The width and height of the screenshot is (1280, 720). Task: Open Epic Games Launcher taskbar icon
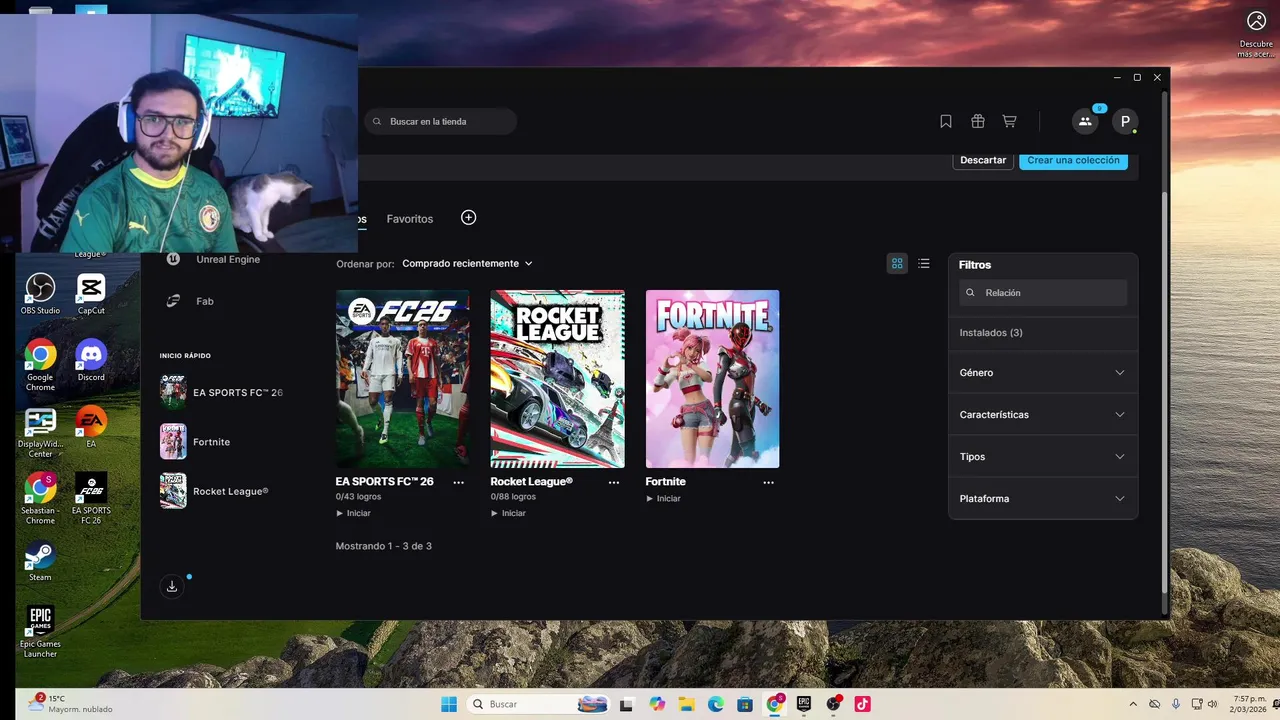804,704
